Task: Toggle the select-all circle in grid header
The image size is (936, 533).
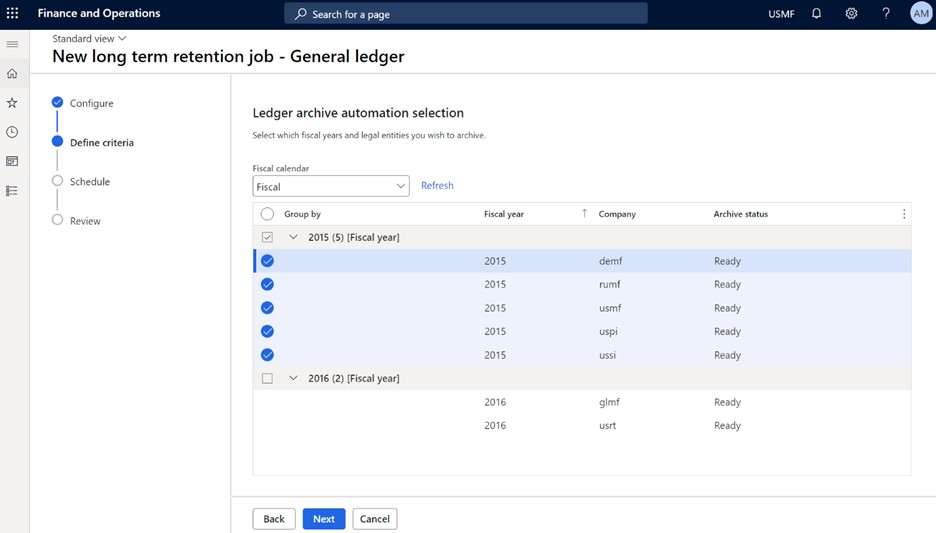Action: 267,214
